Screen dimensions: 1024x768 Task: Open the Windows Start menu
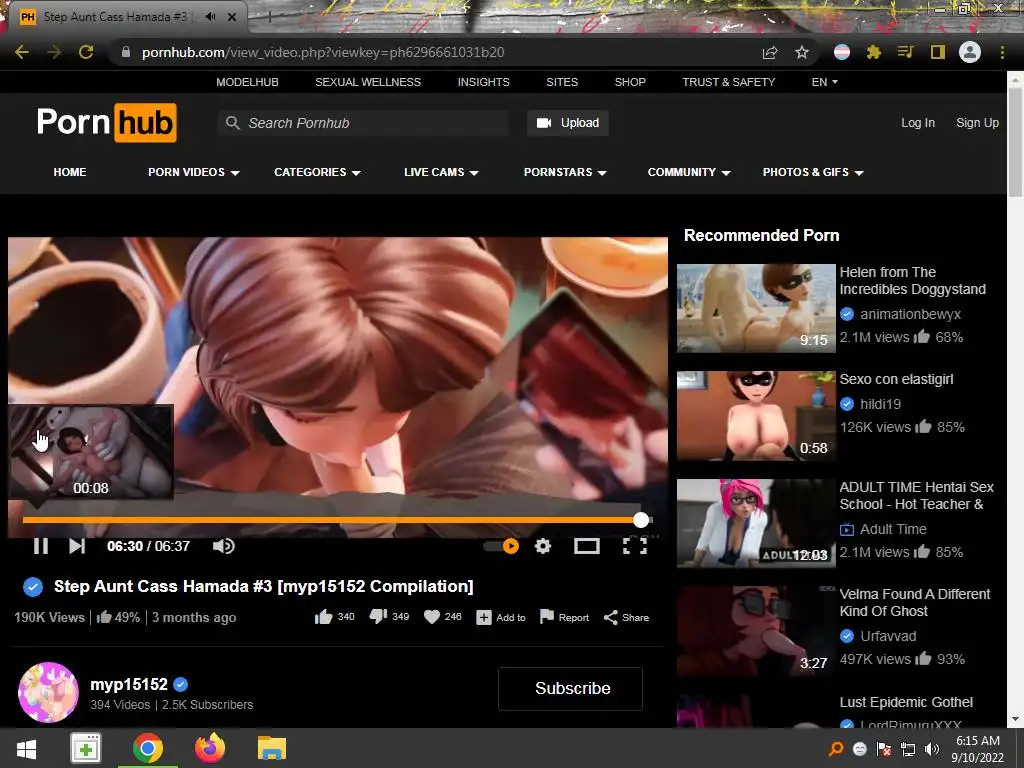tap(26, 748)
